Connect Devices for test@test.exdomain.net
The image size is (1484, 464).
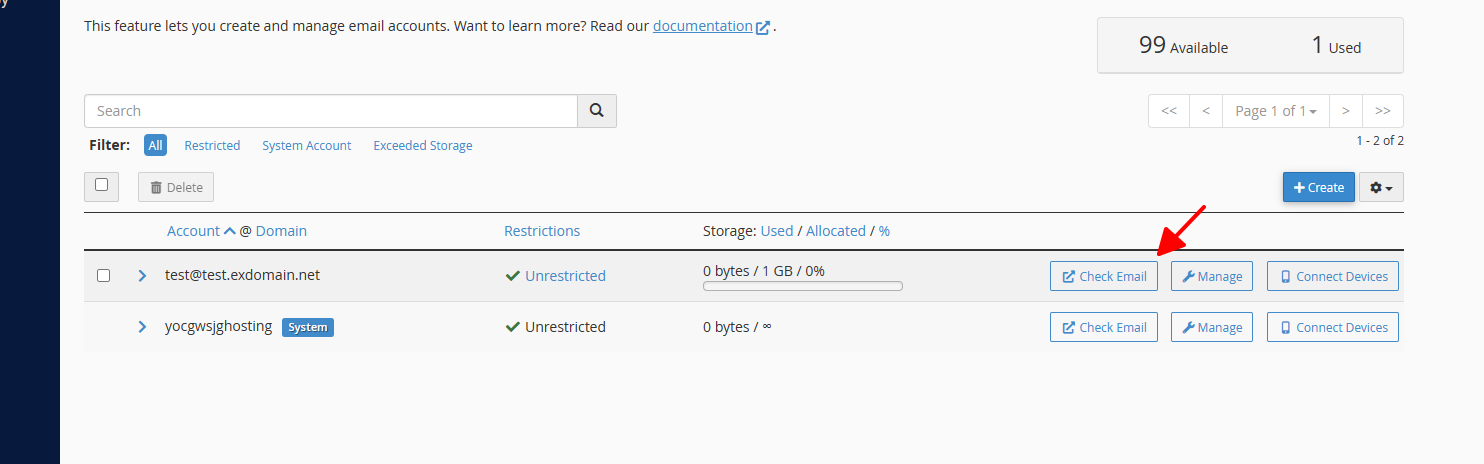click(x=1333, y=276)
